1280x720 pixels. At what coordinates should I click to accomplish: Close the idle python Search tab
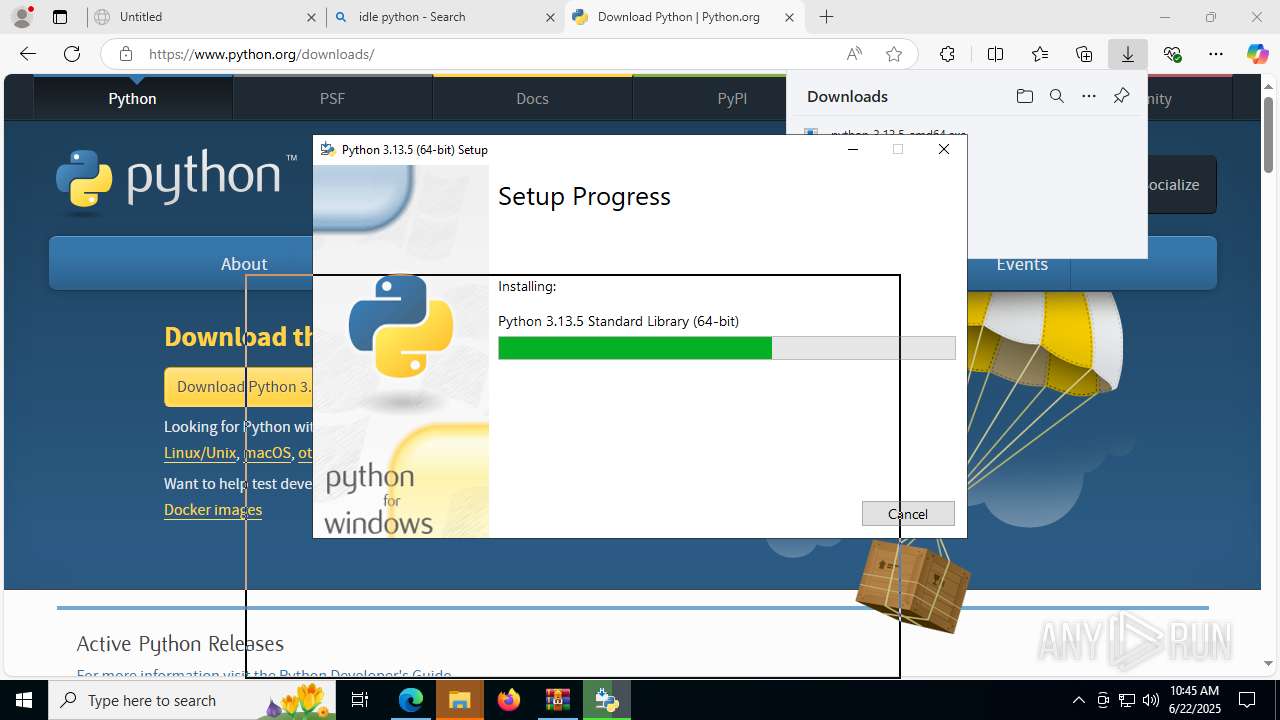point(550,17)
